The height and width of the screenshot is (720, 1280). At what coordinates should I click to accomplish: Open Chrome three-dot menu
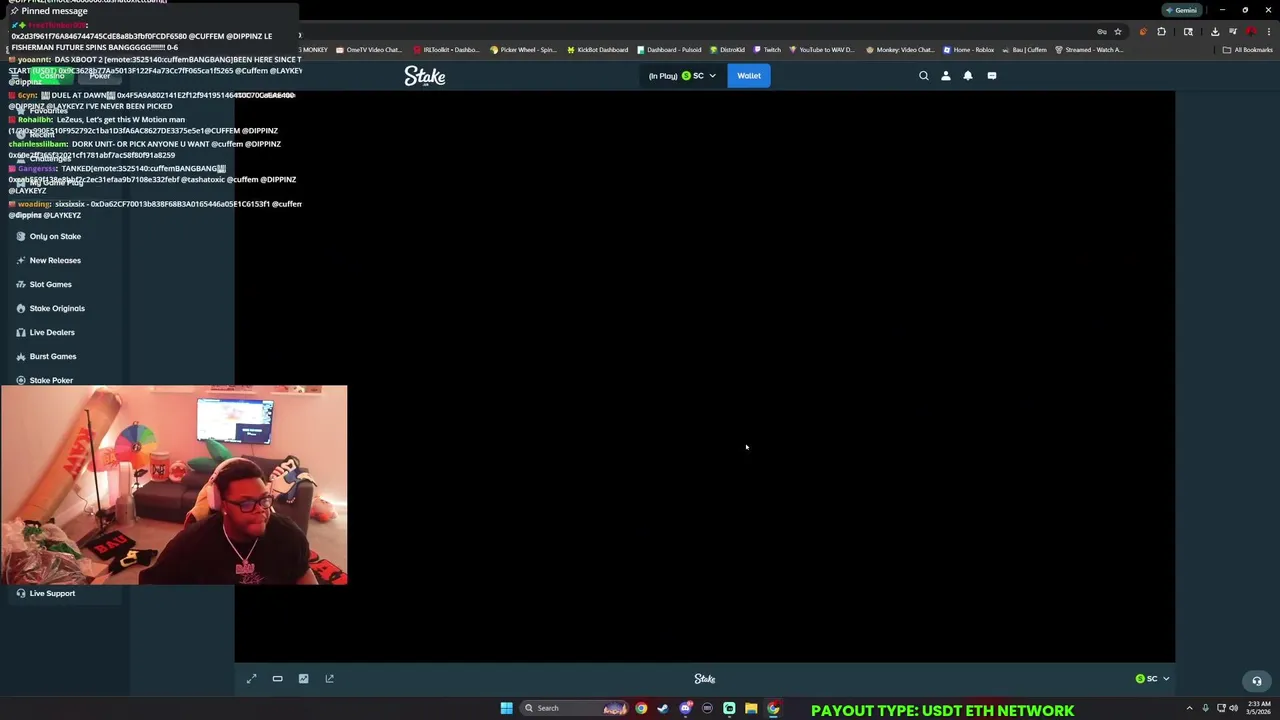click(1268, 32)
